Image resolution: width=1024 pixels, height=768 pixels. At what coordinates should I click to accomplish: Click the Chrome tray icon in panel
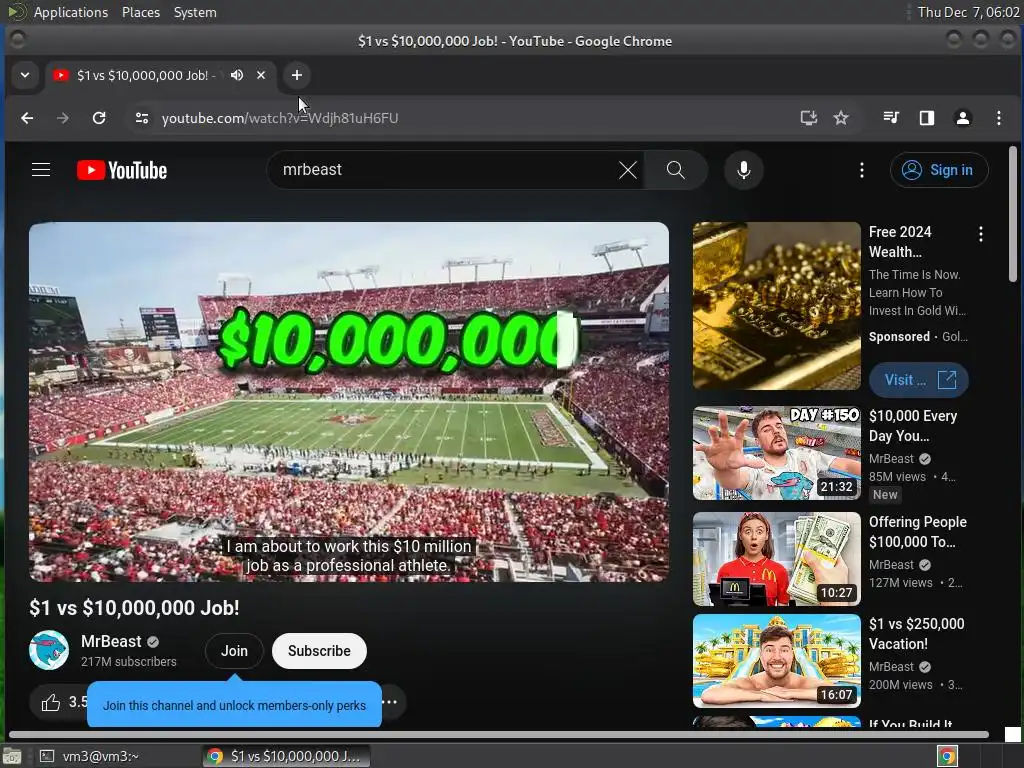[x=947, y=756]
